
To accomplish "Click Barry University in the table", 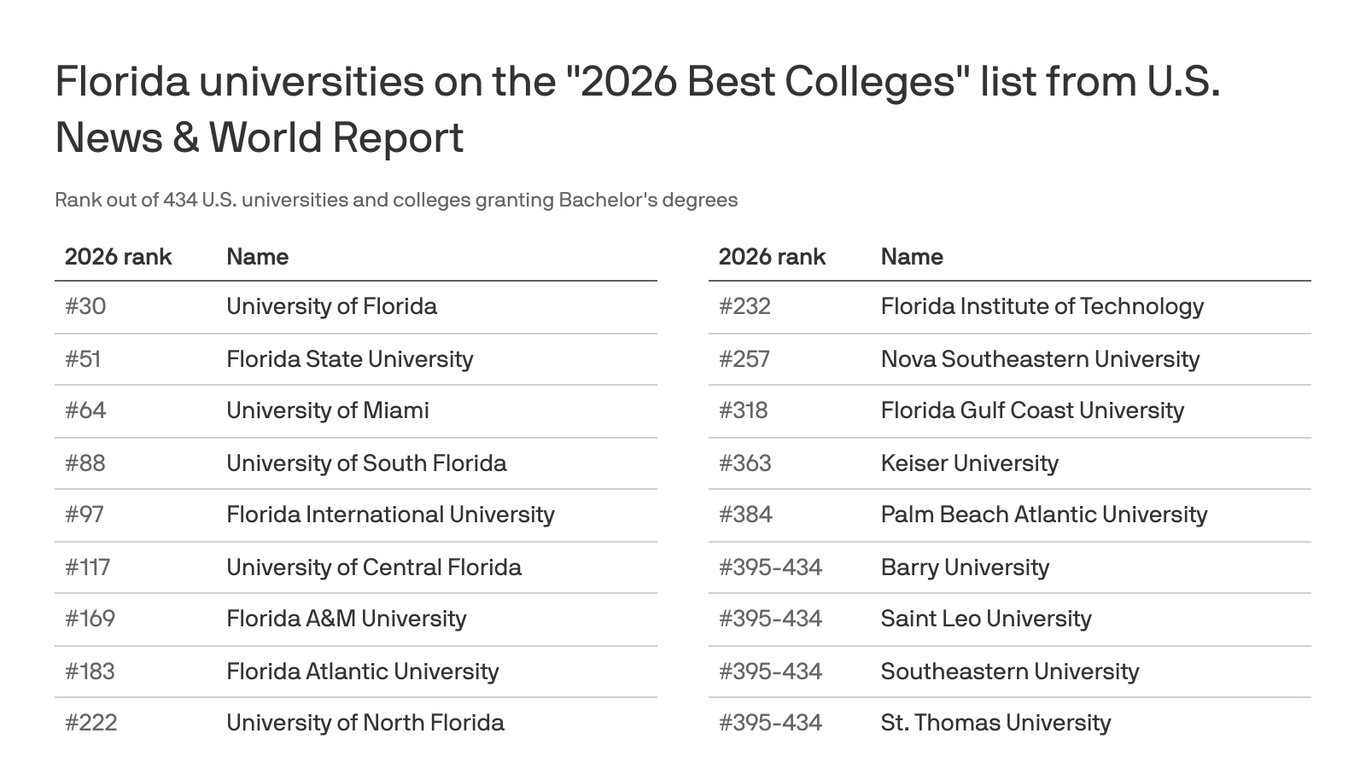I will point(964,567).
